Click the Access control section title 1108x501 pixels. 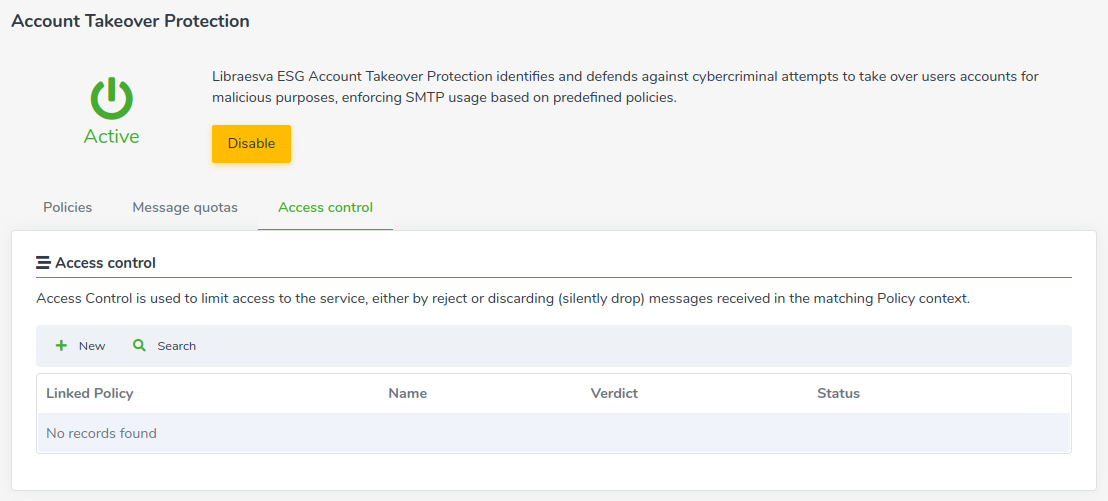pos(105,264)
